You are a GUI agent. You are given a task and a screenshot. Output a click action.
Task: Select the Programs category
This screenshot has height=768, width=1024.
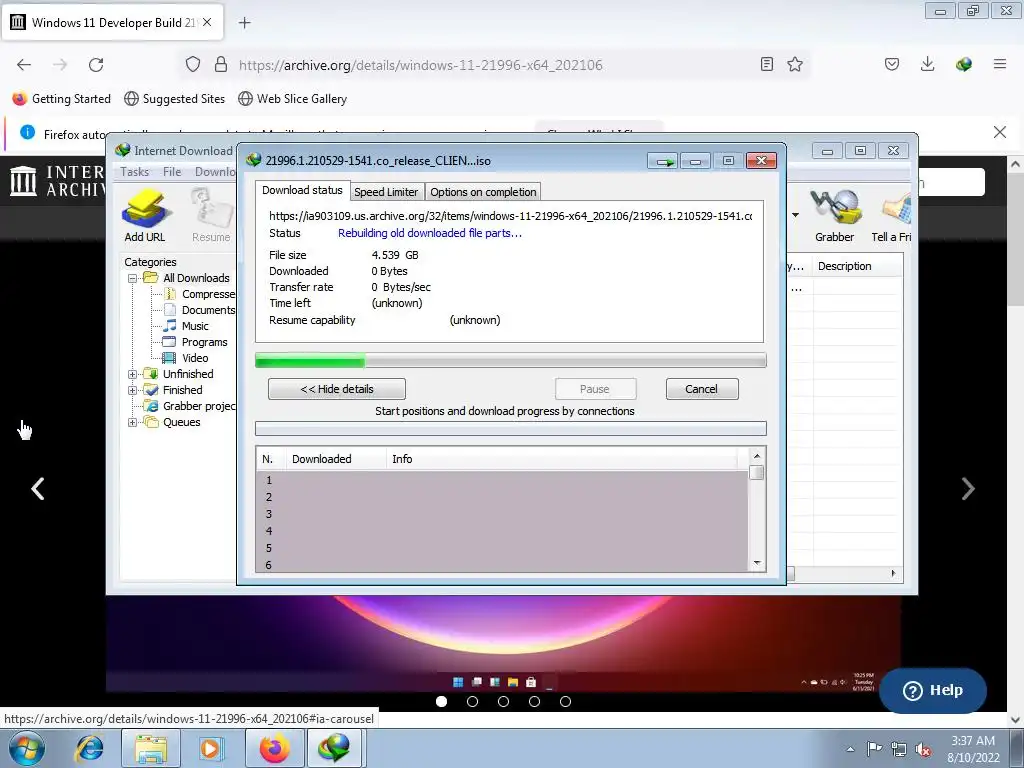coord(195,342)
